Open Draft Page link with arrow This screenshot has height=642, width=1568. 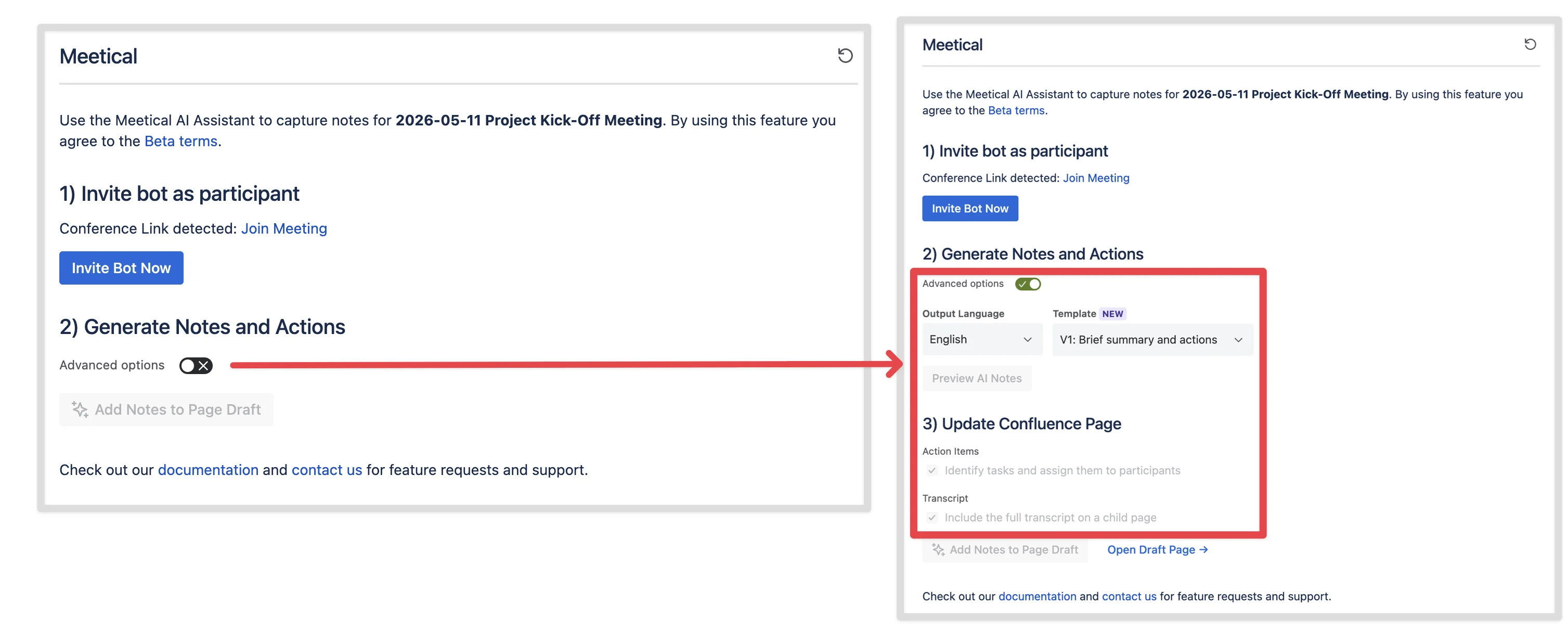(1157, 549)
